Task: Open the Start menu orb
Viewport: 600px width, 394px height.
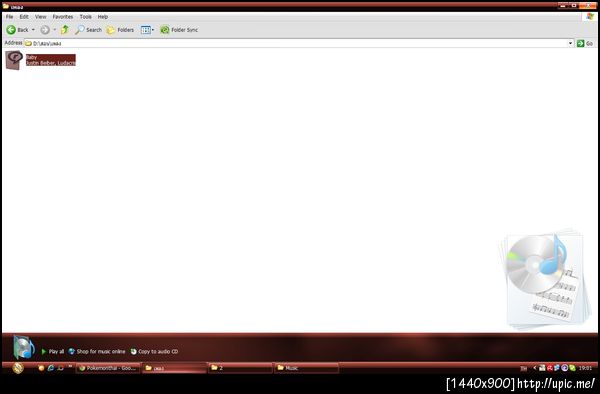Action: (18, 368)
